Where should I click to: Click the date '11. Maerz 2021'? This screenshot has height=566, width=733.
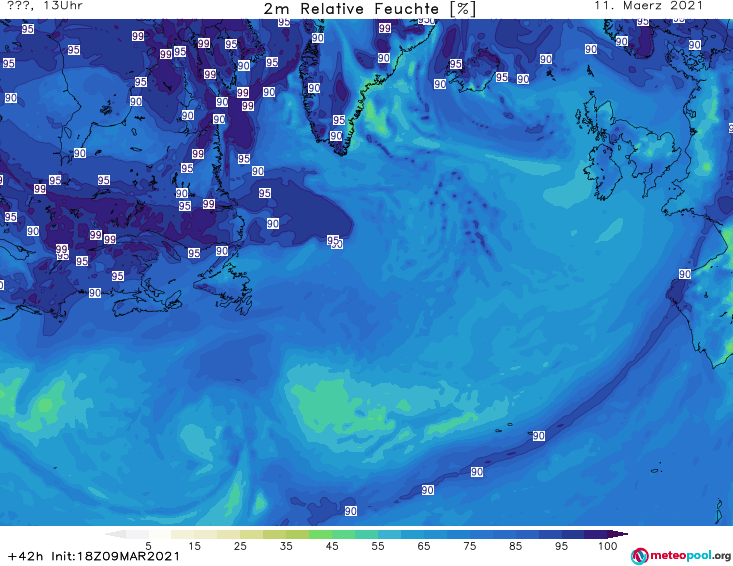tap(648, 6)
